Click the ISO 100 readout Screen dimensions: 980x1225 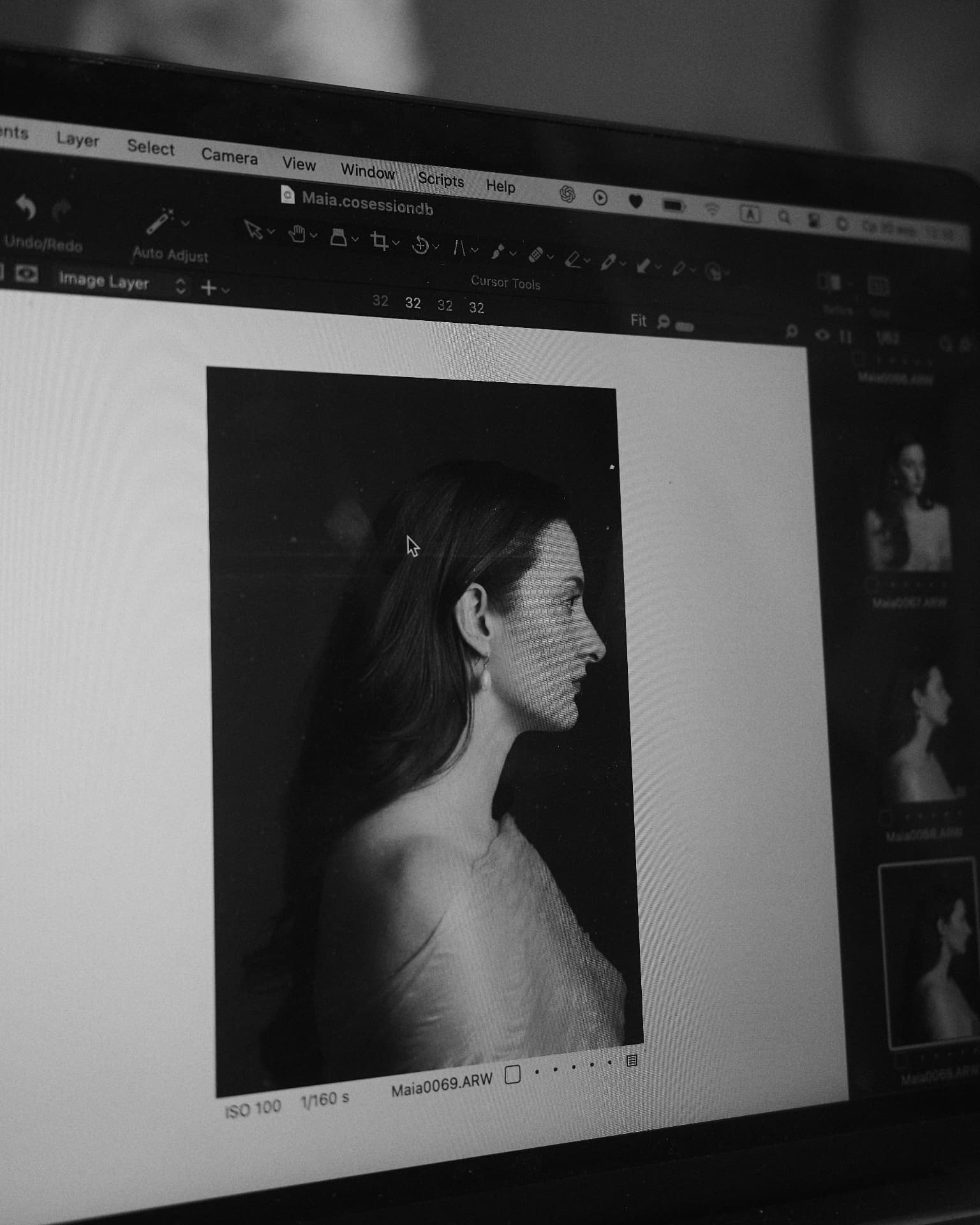pyautogui.click(x=253, y=1109)
